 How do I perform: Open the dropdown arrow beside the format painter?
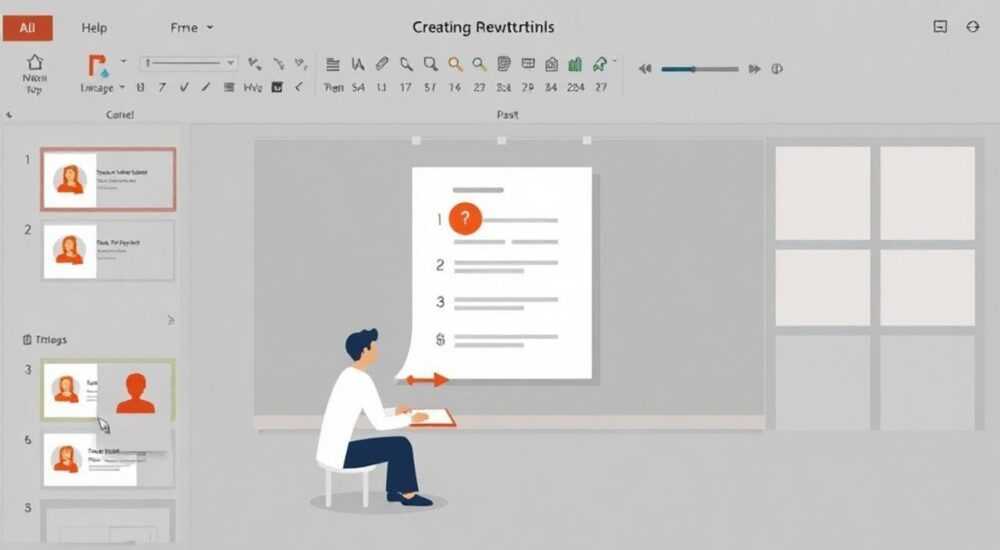[x=124, y=62]
